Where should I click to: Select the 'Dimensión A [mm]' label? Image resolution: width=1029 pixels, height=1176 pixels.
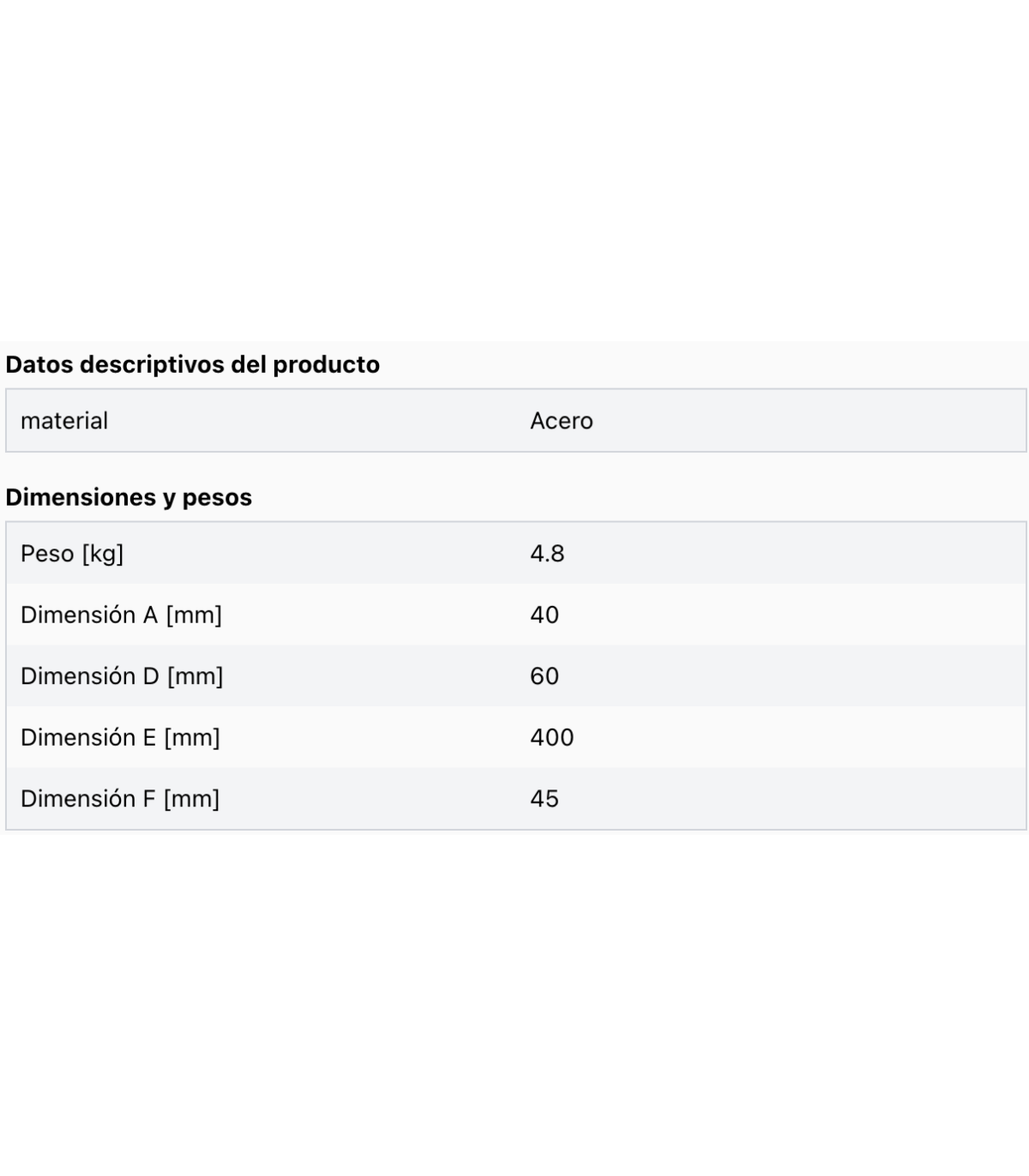coord(121,615)
